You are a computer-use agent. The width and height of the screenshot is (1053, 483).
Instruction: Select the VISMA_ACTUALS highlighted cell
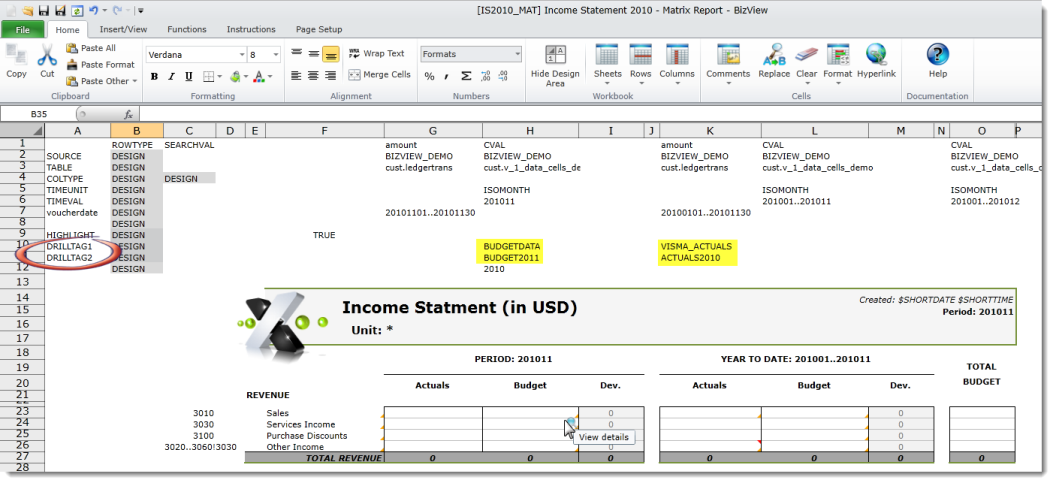696,246
